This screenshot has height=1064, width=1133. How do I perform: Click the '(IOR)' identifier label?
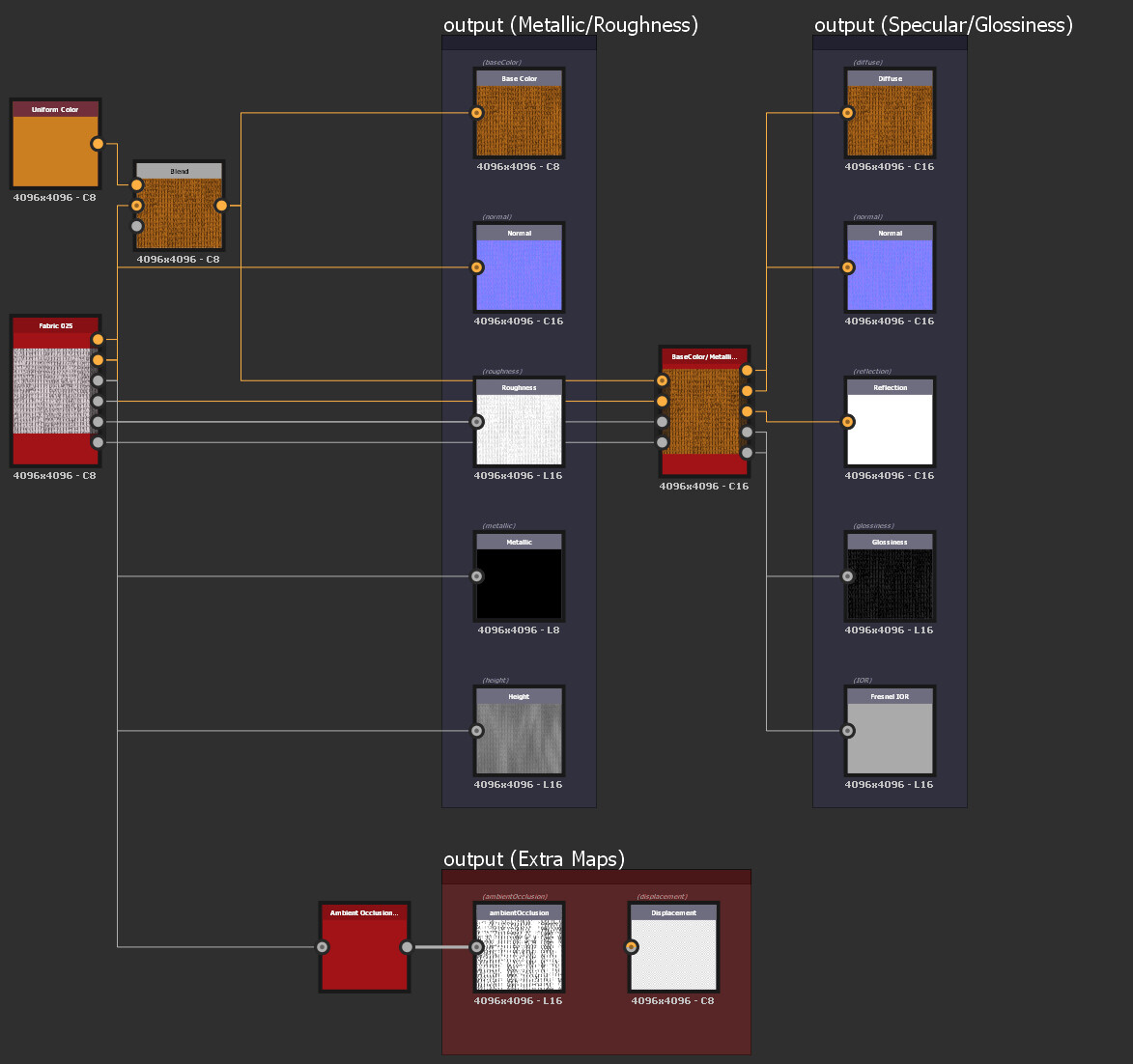point(863,681)
